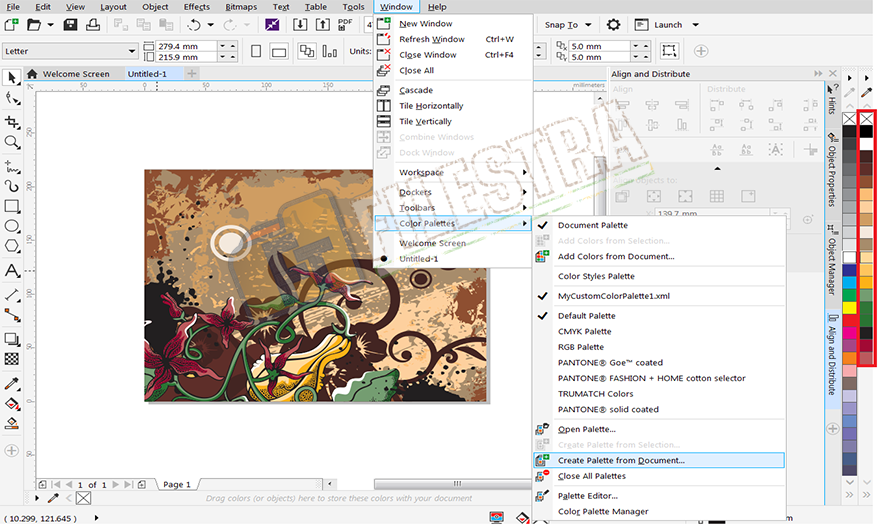Expand the Undo history dropdown arrow

point(210,25)
